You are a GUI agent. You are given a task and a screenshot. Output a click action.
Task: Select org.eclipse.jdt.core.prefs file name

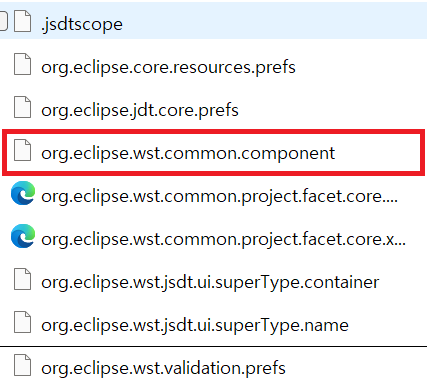(140, 110)
